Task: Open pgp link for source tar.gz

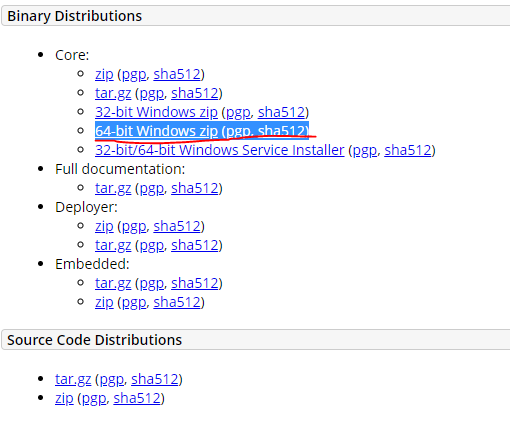Action: point(112,379)
